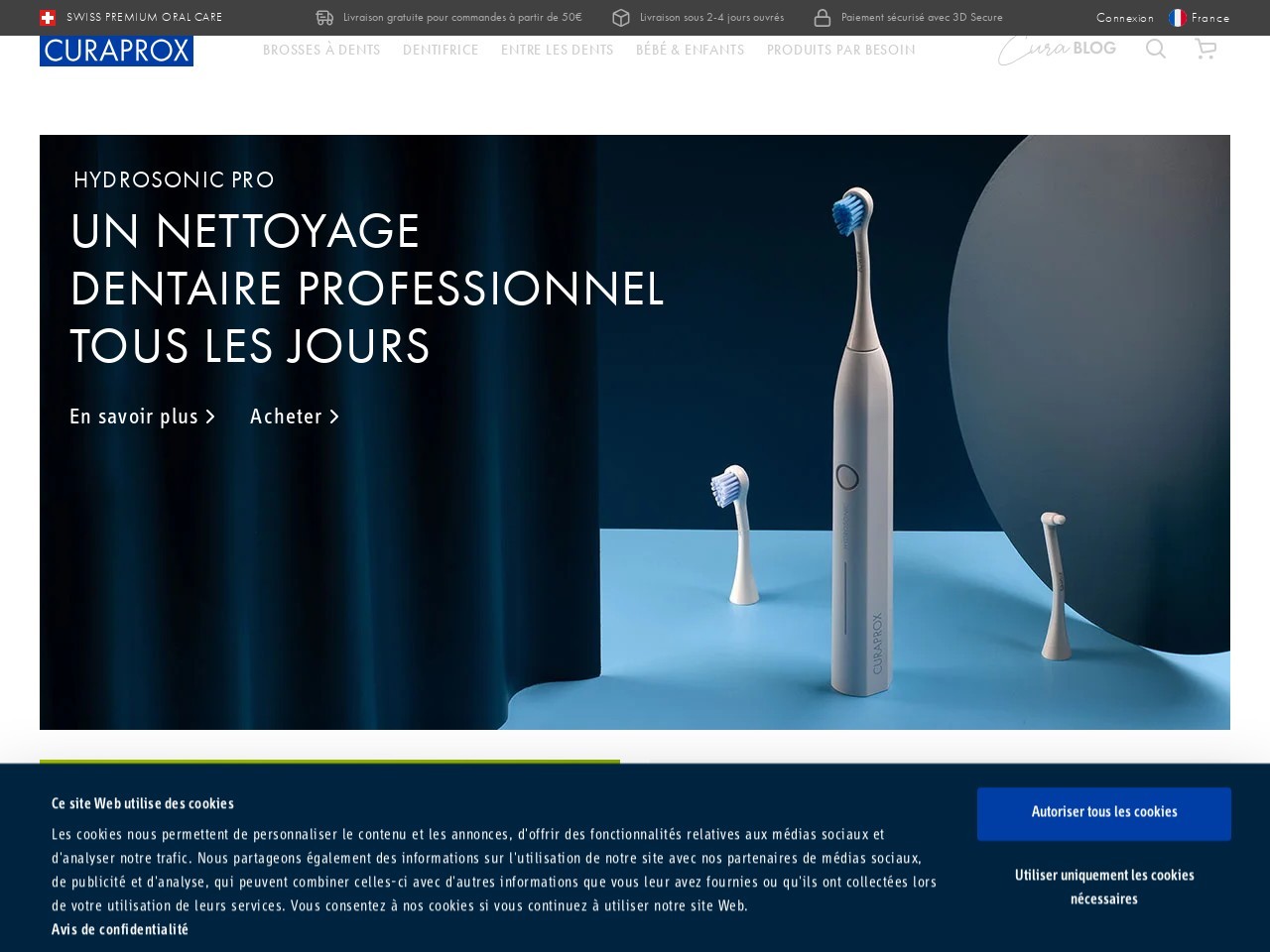The height and width of the screenshot is (952, 1270).
Task: Click the Curaprox logo
Action: pyautogui.click(x=116, y=51)
